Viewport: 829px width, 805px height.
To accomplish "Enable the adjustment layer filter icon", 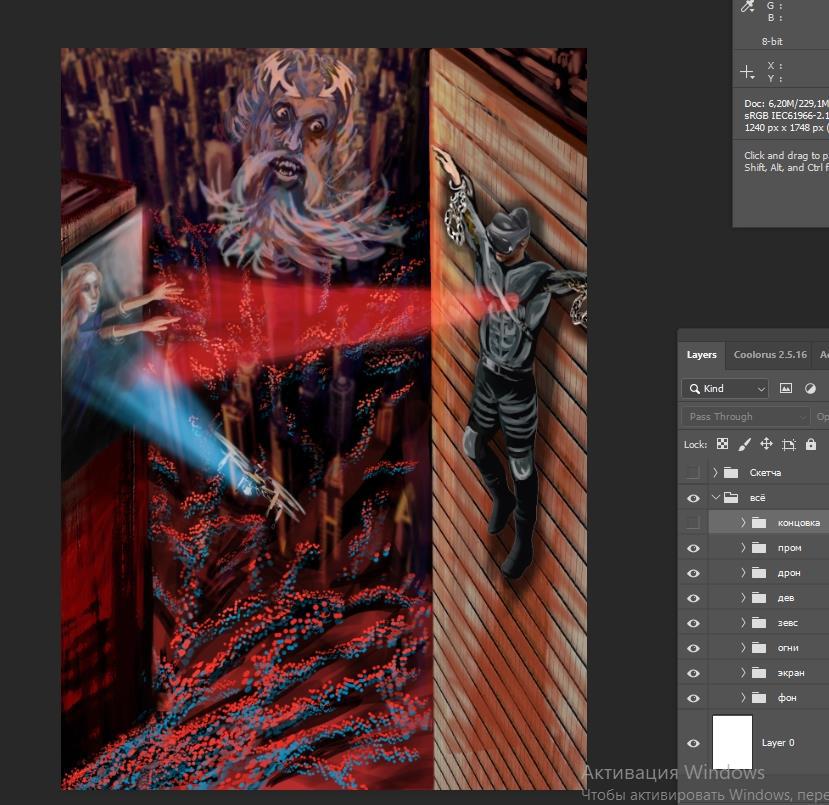I will [x=810, y=388].
